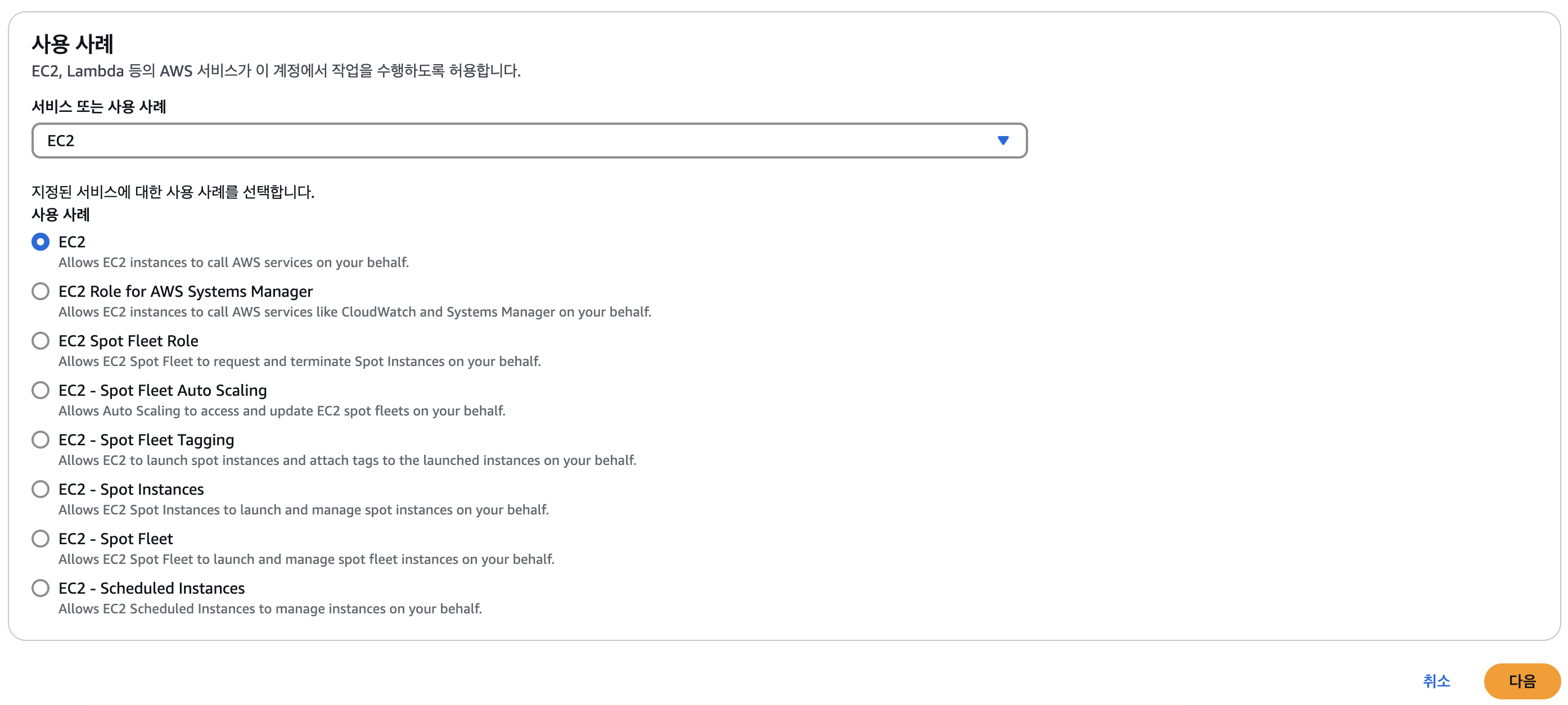Image resolution: width=1568 pixels, height=705 pixels.
Task: Click the EC2 - Scheduled Instances label text
Action: 151,588
